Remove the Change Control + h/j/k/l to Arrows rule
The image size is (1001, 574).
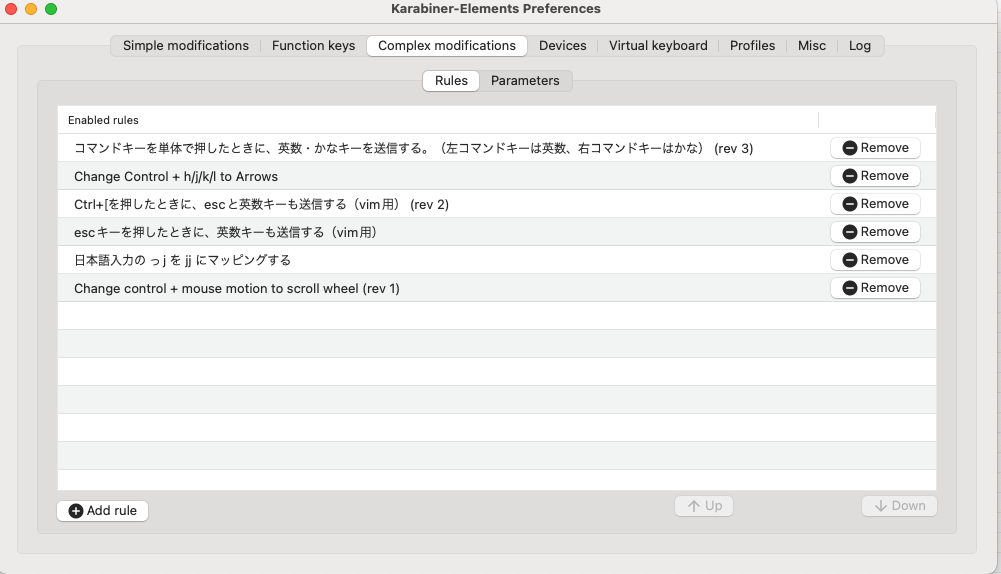(875, 176)
